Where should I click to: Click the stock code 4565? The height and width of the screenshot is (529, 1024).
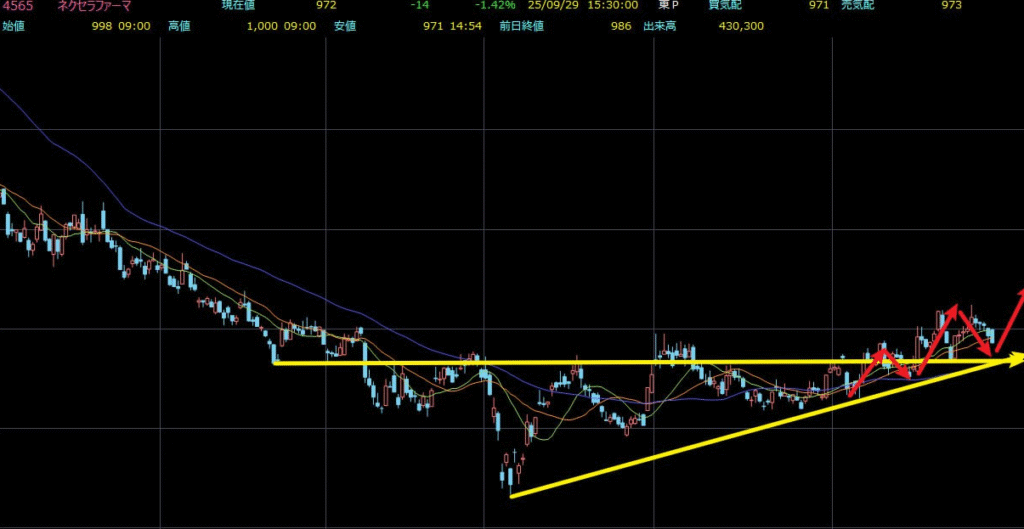pyautogui.click(x=16, y=5)
